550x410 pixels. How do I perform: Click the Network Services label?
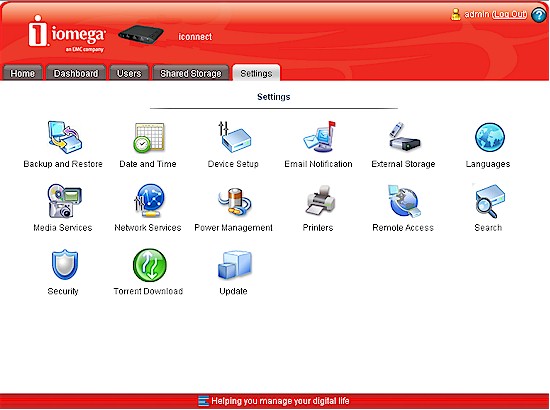[x=148, y=228]
